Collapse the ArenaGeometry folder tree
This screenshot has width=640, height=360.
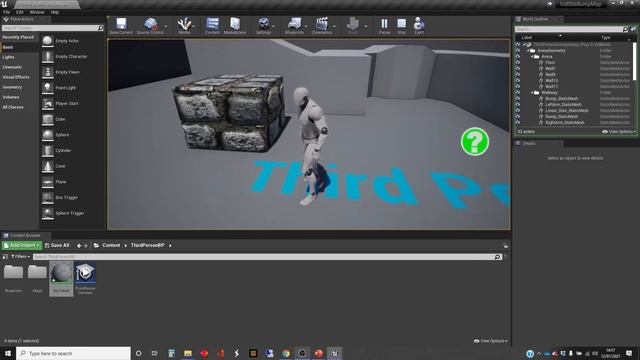click(528, 51)
